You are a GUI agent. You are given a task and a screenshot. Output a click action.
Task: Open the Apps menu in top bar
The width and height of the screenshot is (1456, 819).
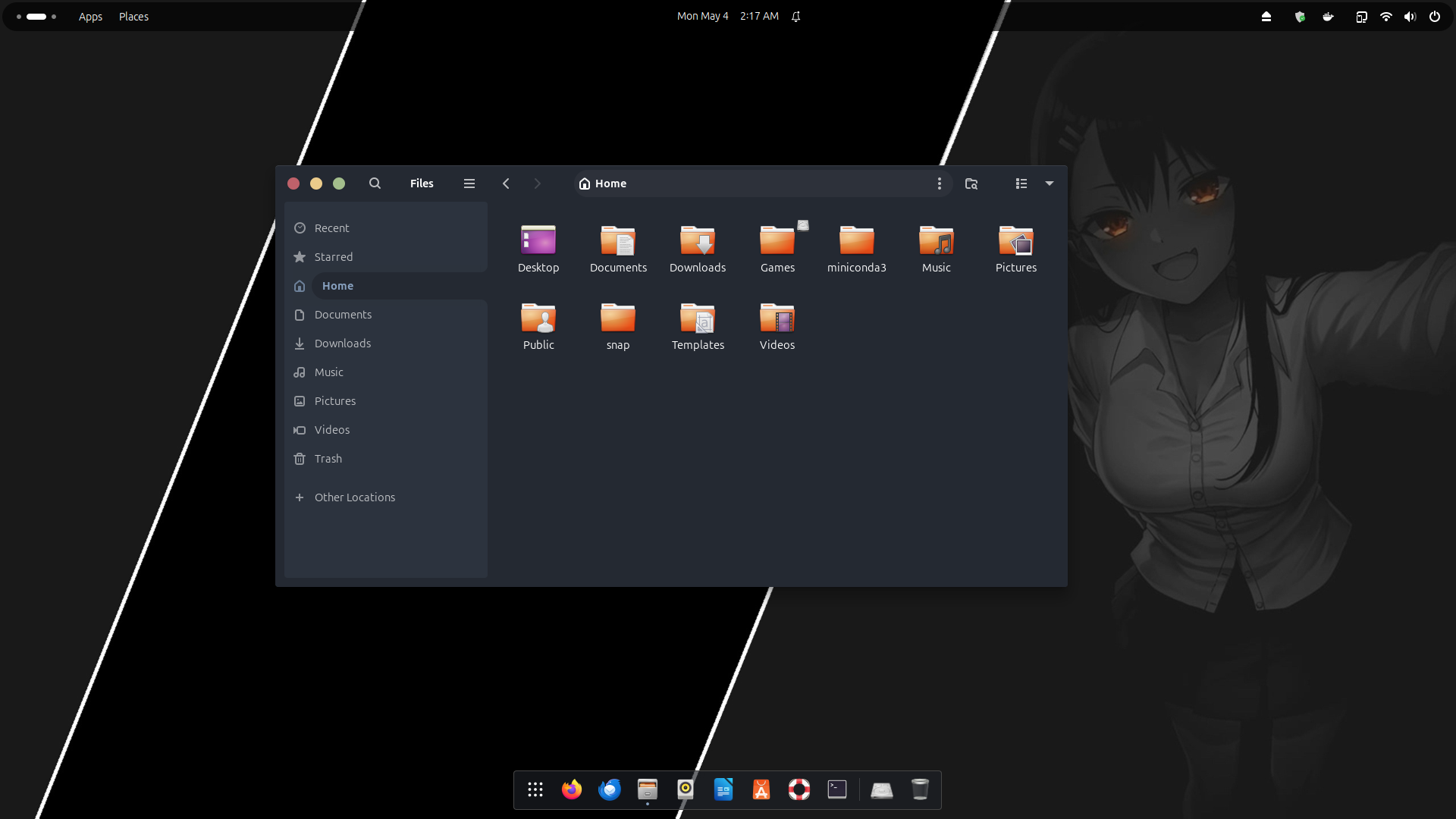click(x=90, y=16)
